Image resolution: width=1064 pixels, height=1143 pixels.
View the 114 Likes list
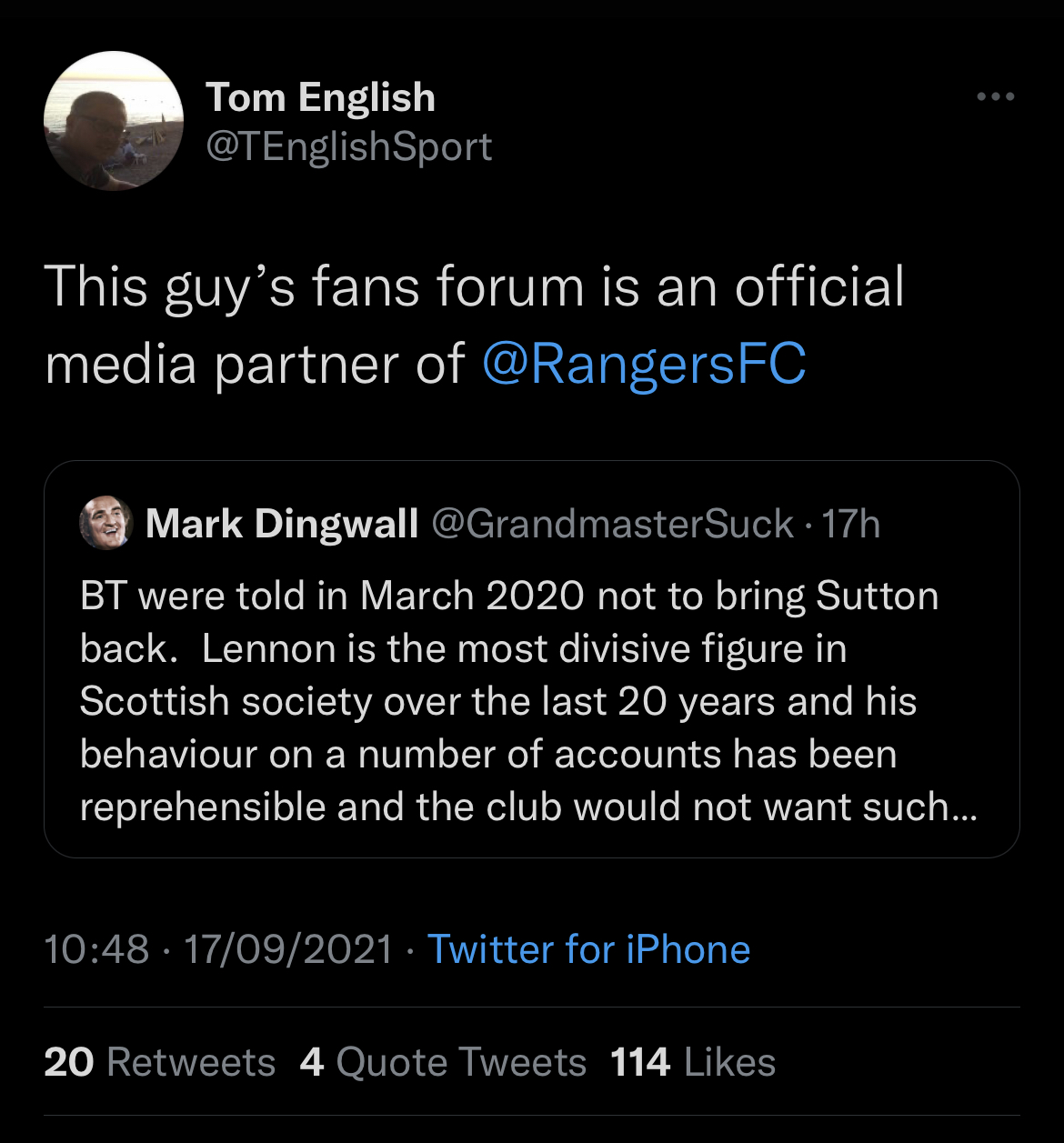pos(693,1062)
